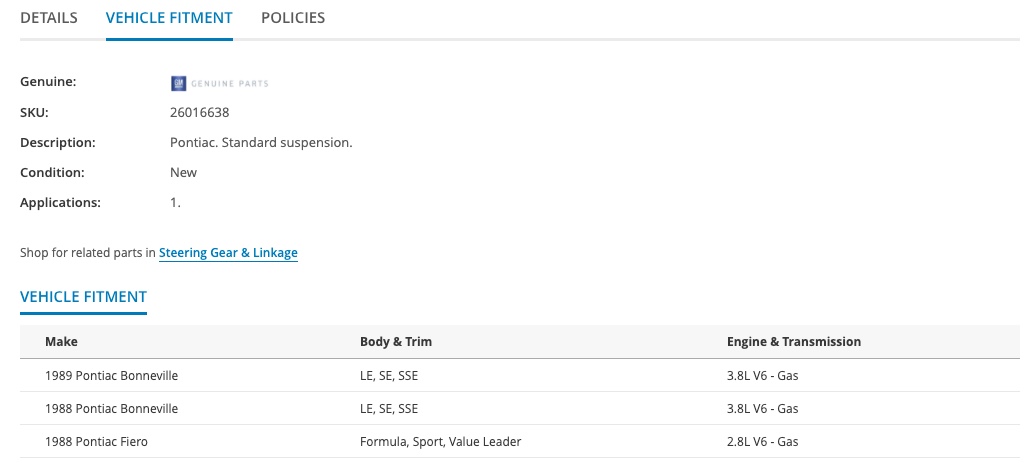Click the Genuine Parts label text
1036x475 pixels.
click(229, 84)
